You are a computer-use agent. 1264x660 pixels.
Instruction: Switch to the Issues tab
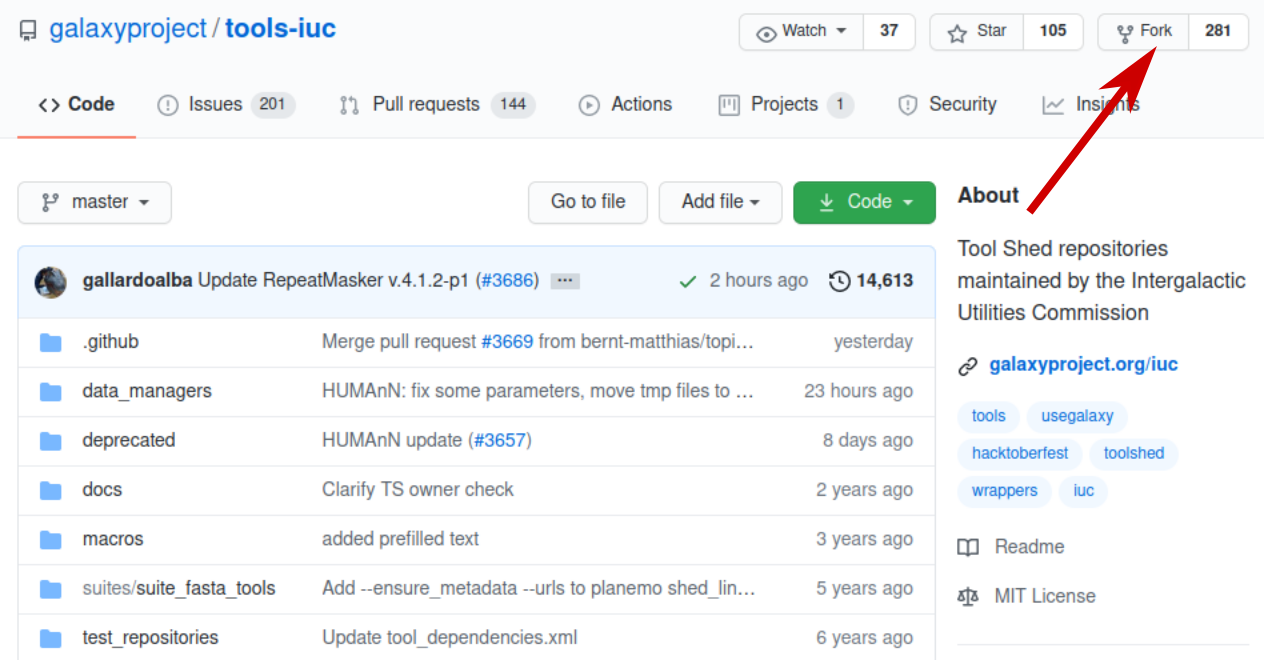point(226,104)
